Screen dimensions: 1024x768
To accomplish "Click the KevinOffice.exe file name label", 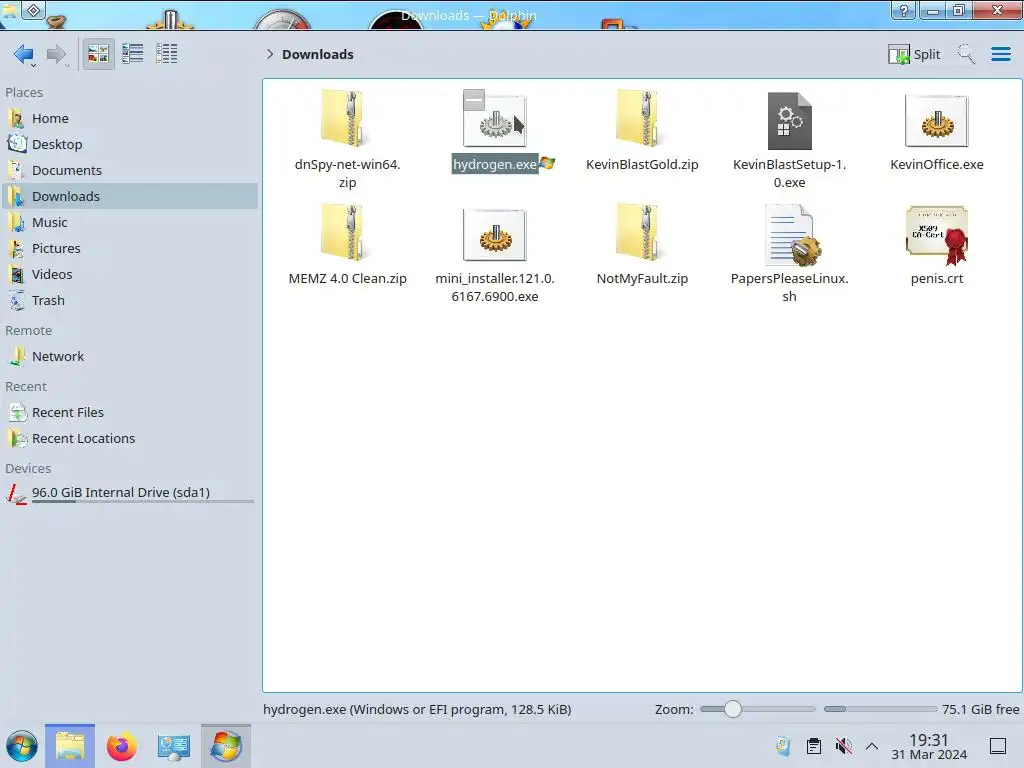I will [936, 165].
